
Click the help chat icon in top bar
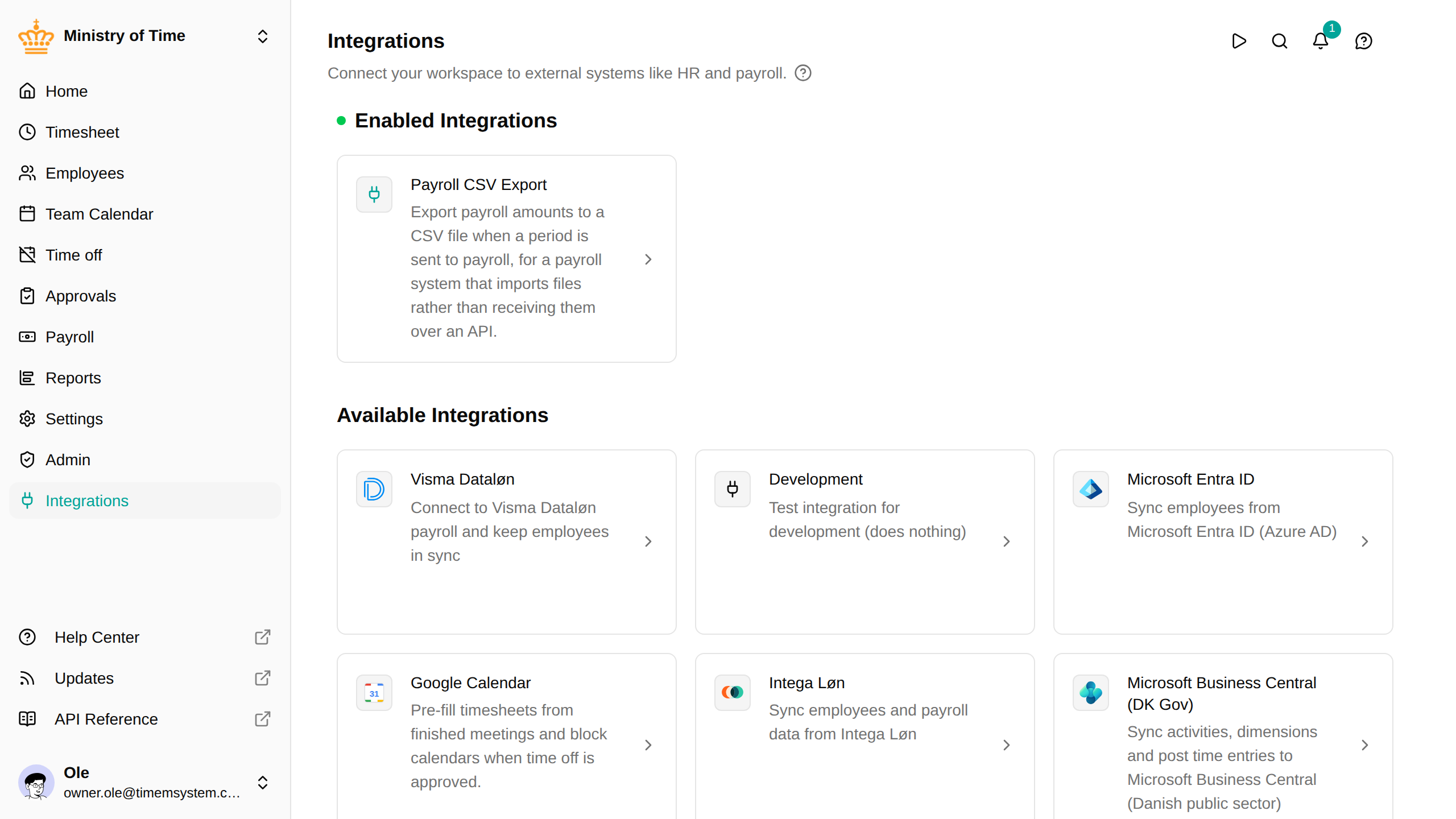pos(1364,41)
